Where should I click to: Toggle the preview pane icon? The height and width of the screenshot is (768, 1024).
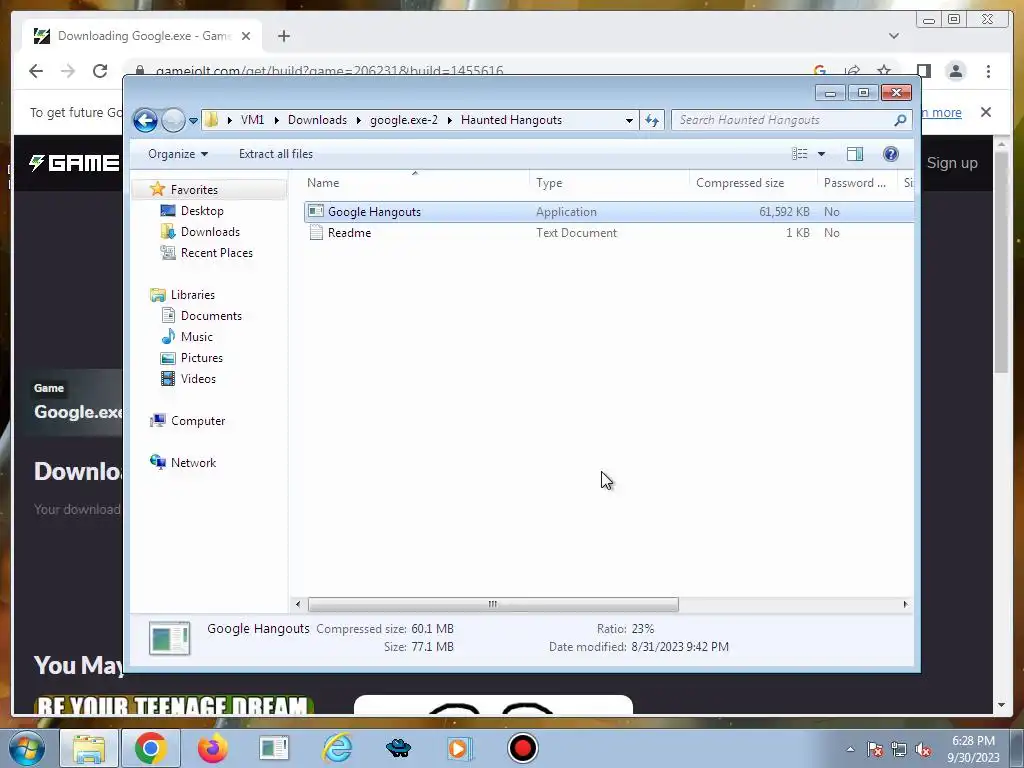click(855, 154)
